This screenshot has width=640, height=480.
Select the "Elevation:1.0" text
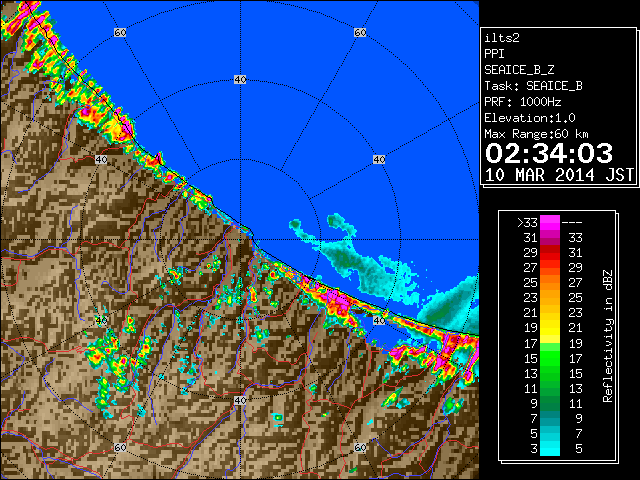pos(530,118)
